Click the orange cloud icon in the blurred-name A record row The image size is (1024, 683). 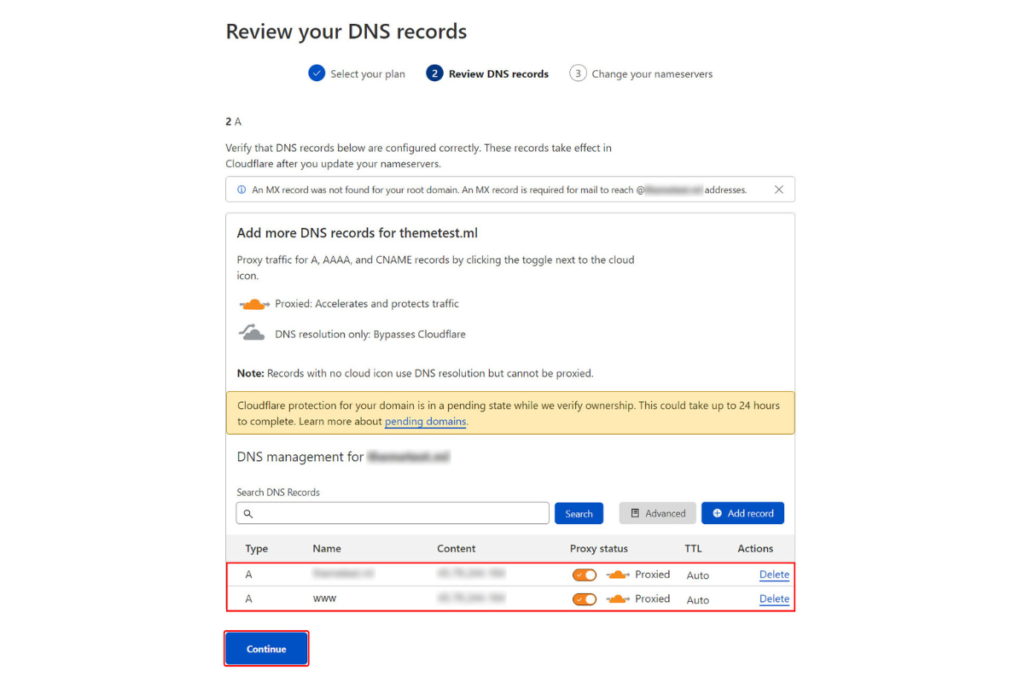(x=617, y=575)
